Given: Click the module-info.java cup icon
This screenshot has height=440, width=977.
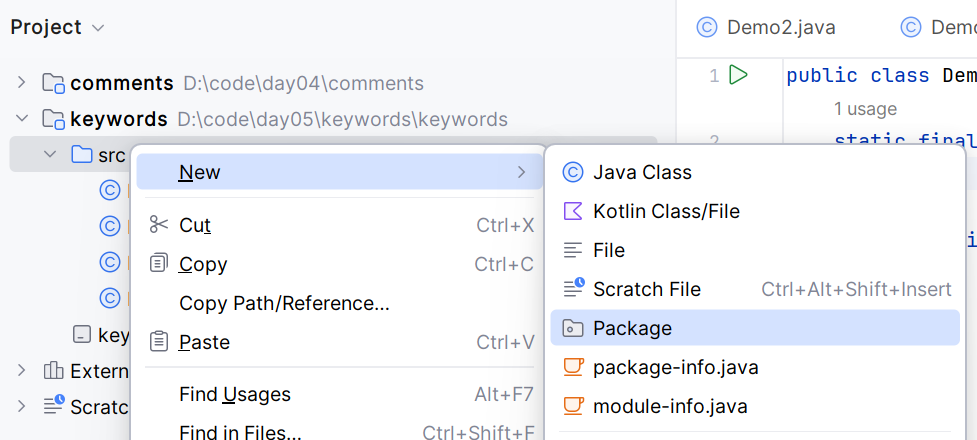Looking at the screenshot, I should coord(573,406).
